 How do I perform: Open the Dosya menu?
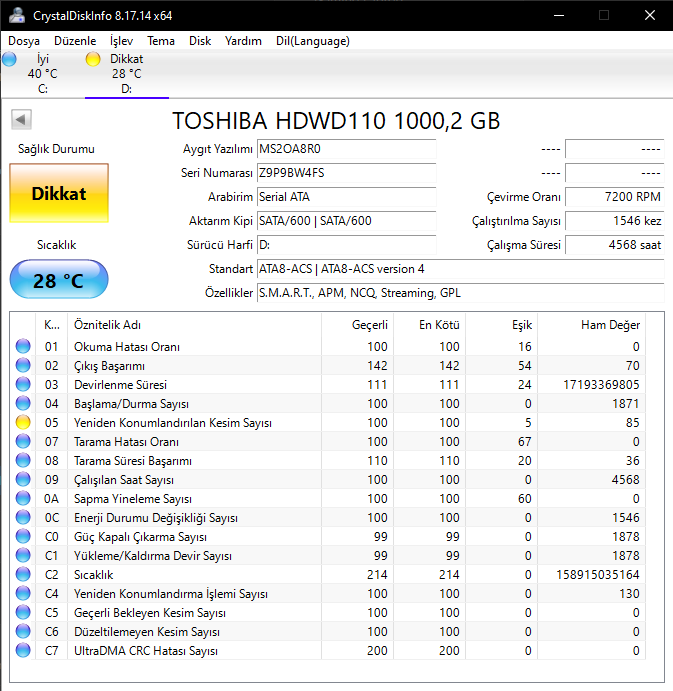tap(24, 41)
